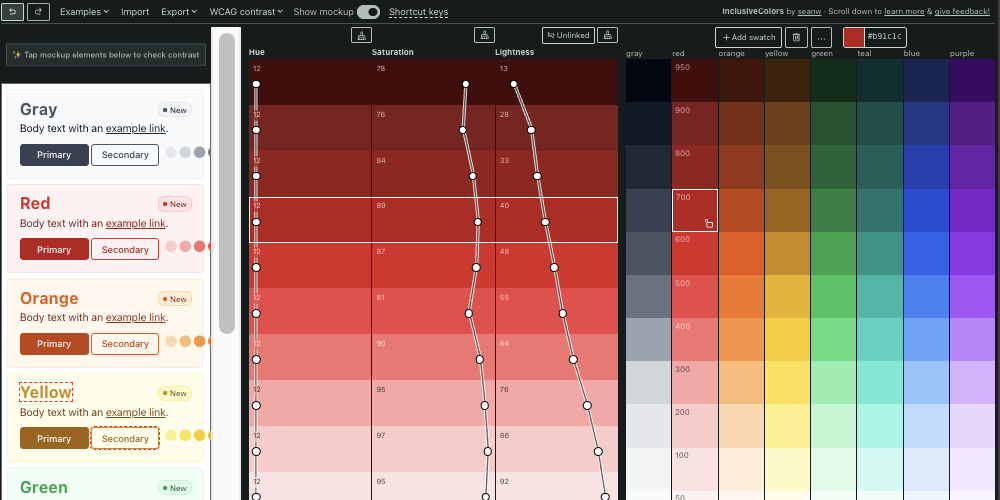Click the lightness handle at value 40

point(545,222)
